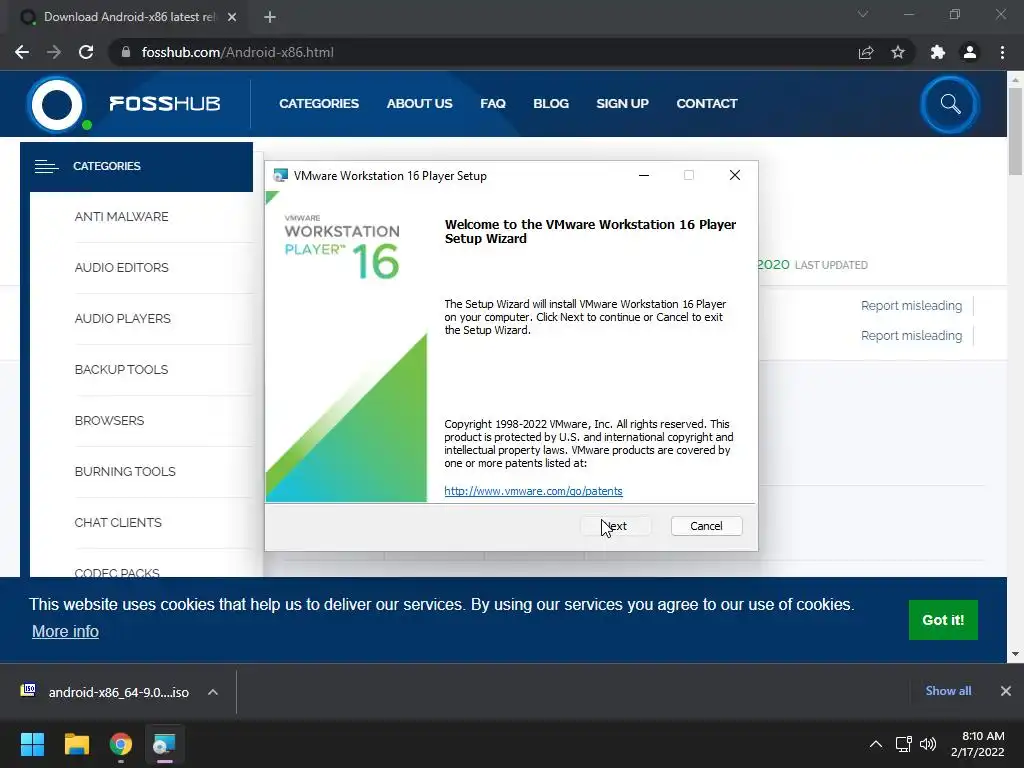This screenshot has width=1024, height=768.
Task: Click the first Report misleading link
Action: coord(912,306)
